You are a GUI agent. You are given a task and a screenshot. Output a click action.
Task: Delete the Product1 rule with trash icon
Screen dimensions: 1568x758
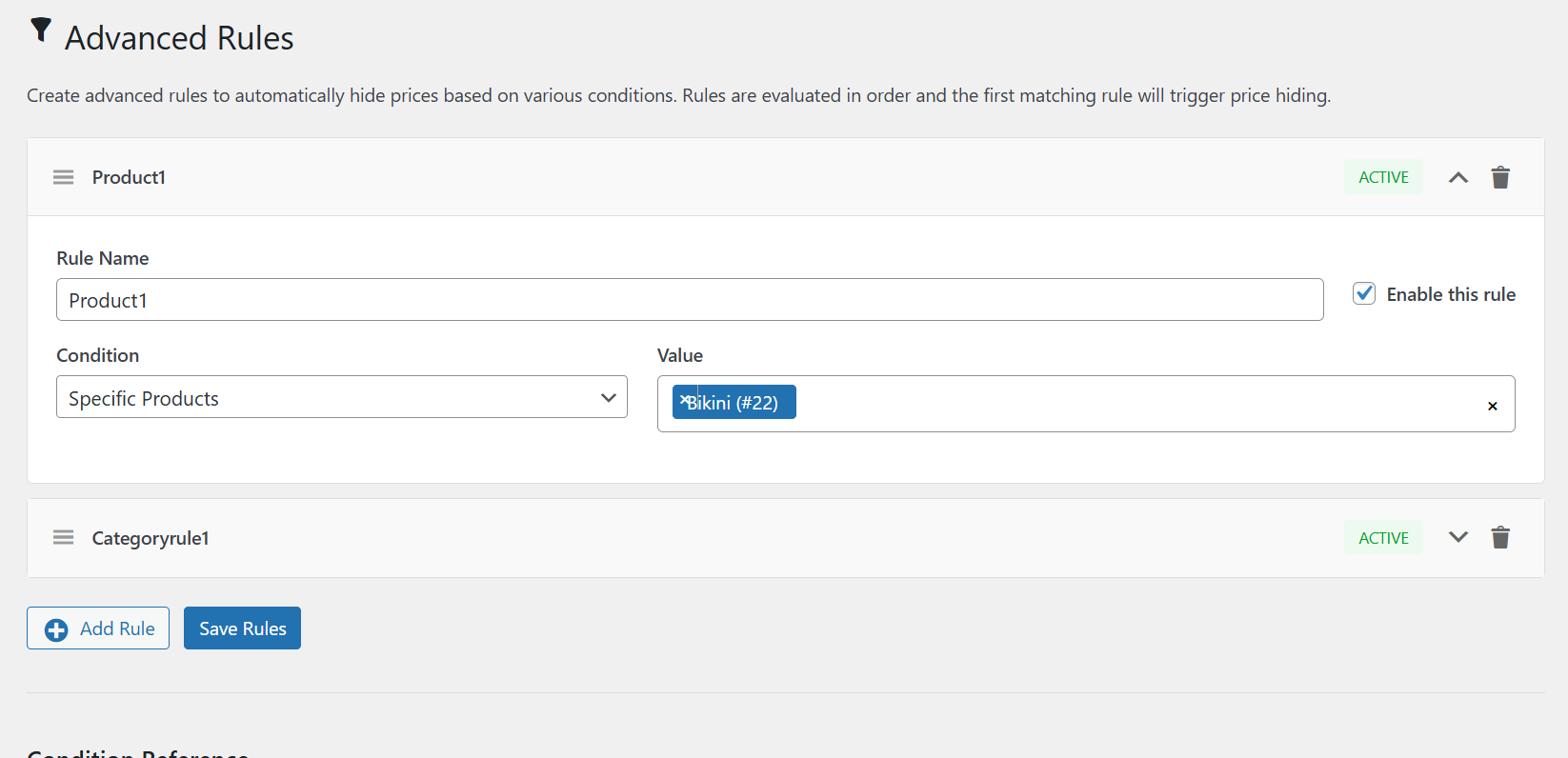click(x=1500, y=177)
